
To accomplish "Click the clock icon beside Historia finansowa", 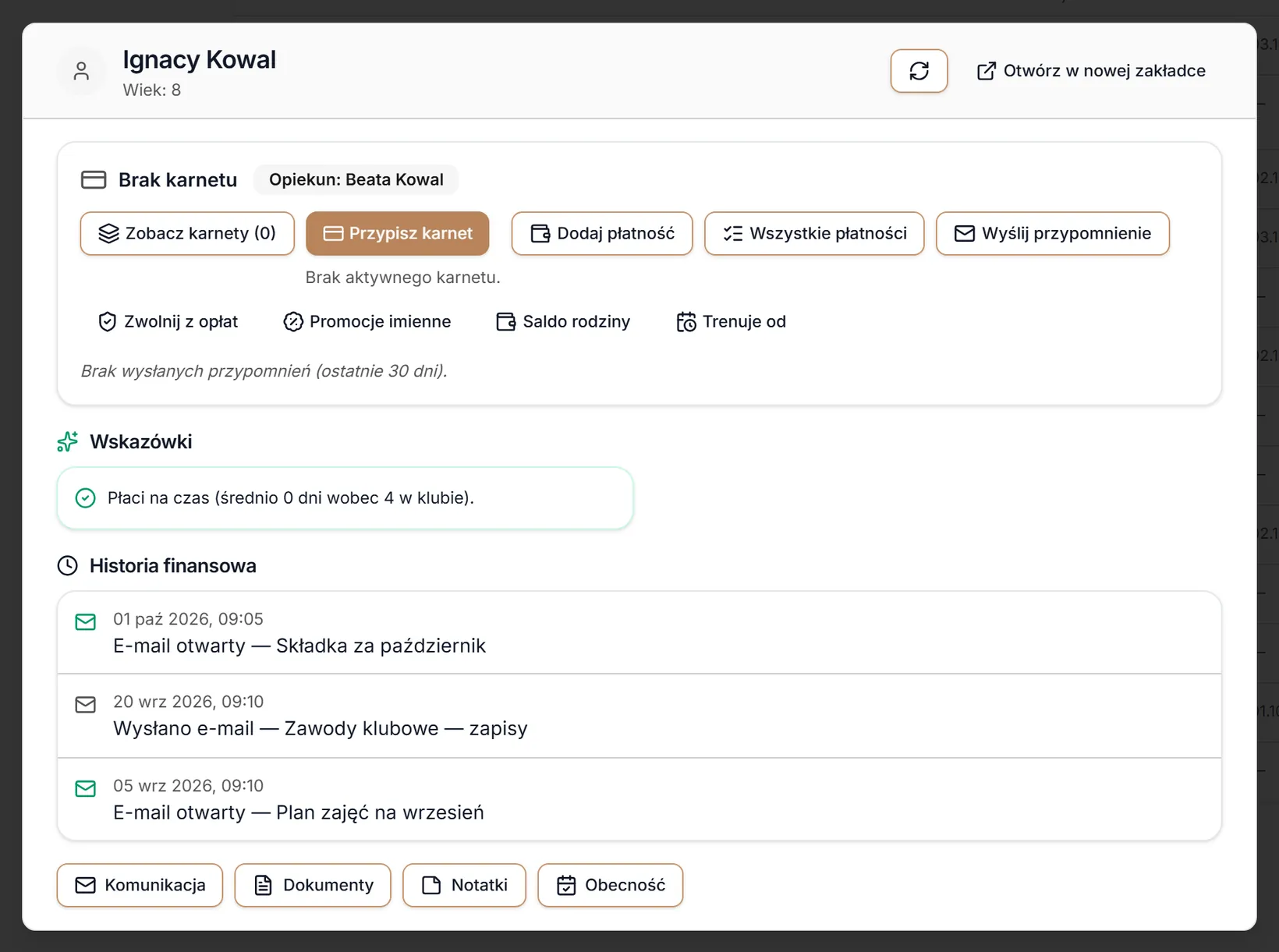I will [68, 566].
